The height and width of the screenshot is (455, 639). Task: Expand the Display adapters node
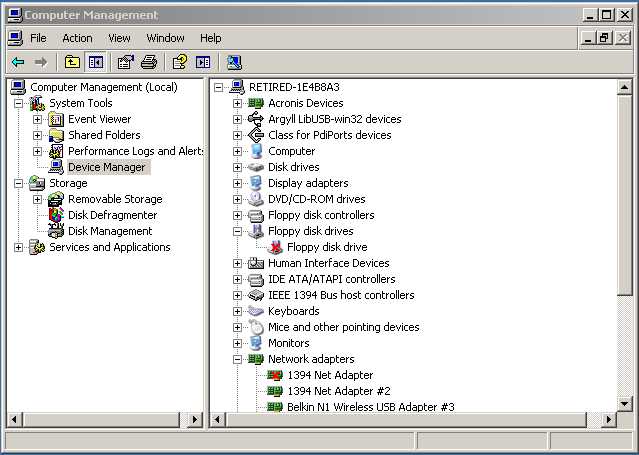tap(237, 183)
